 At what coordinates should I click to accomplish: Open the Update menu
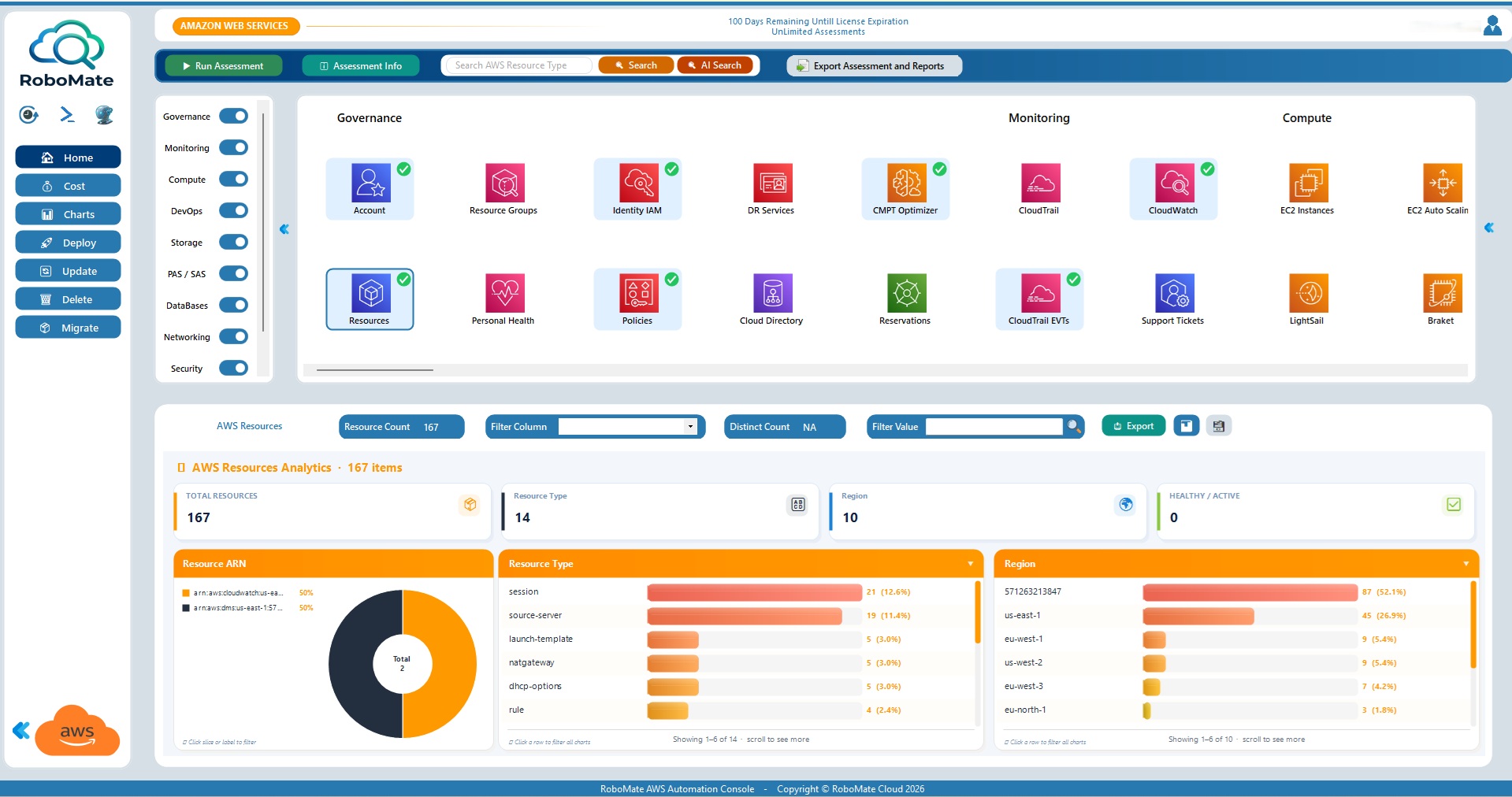click(68, 271)
